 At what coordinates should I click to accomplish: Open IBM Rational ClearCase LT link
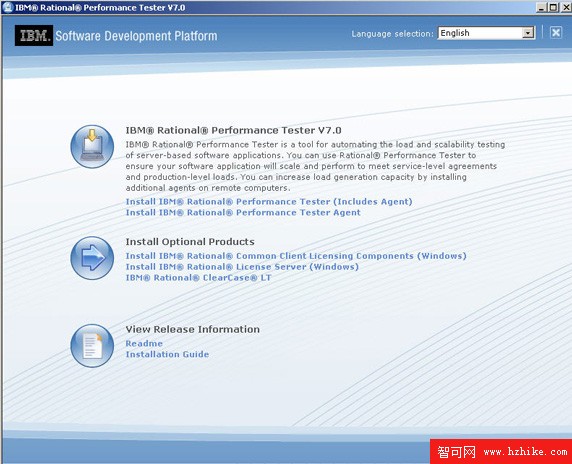coord(198,278)
